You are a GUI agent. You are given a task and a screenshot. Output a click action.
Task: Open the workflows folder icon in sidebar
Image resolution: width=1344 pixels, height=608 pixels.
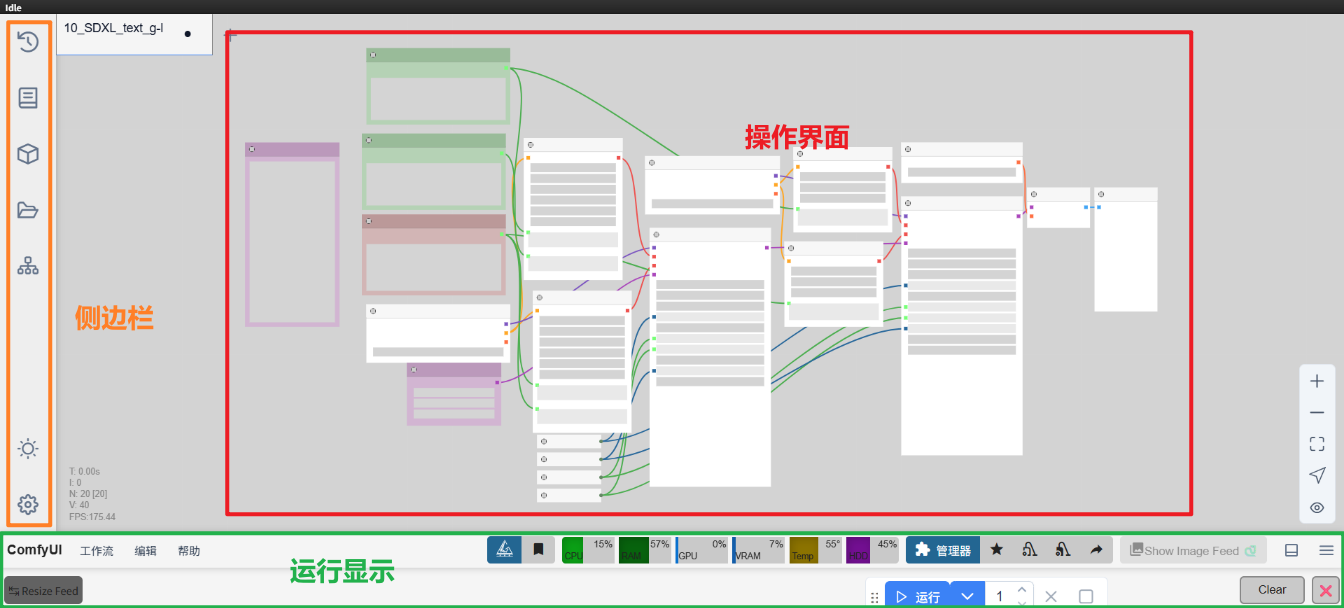pos(28,210)
